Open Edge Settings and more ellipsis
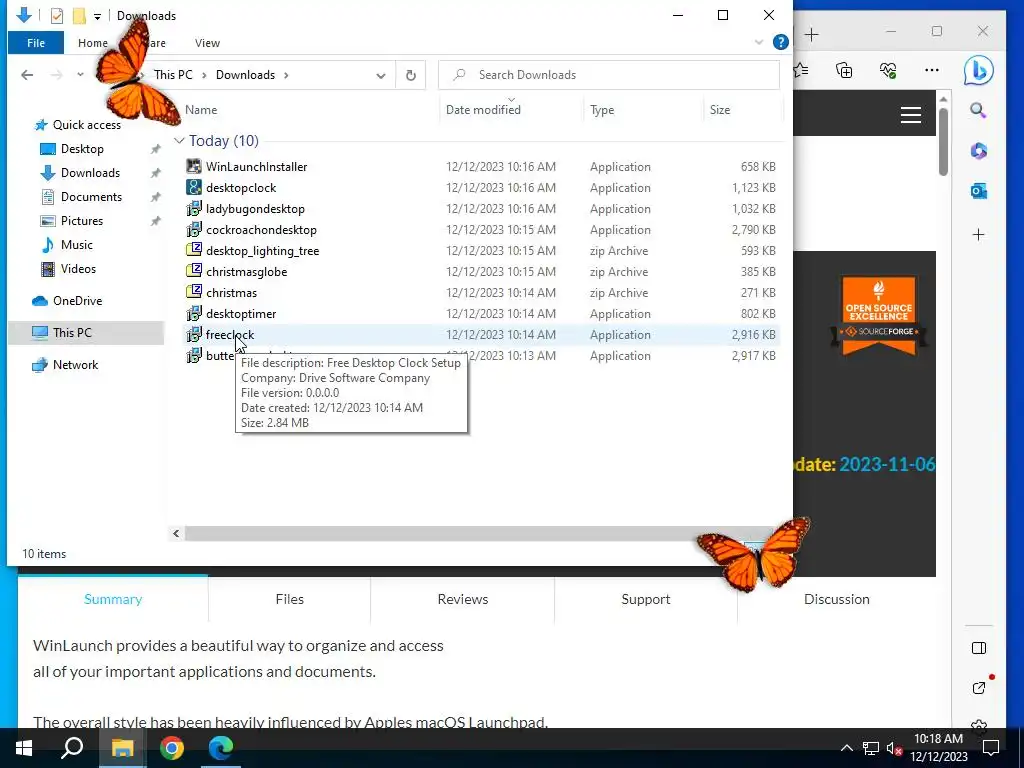Screen dimensions: 1024x768 pos(932,70)
